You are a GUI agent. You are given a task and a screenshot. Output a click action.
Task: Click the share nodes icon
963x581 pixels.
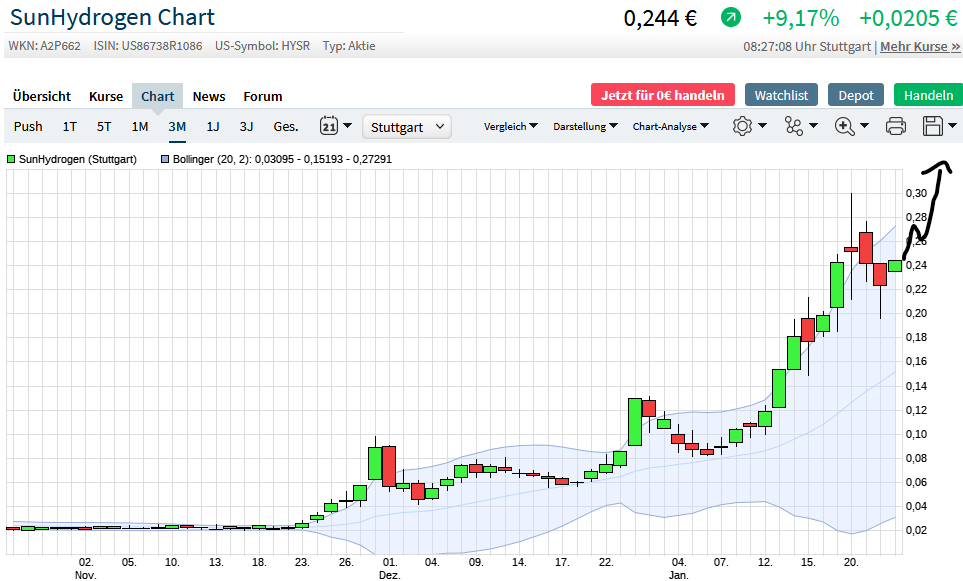(793, 127)
